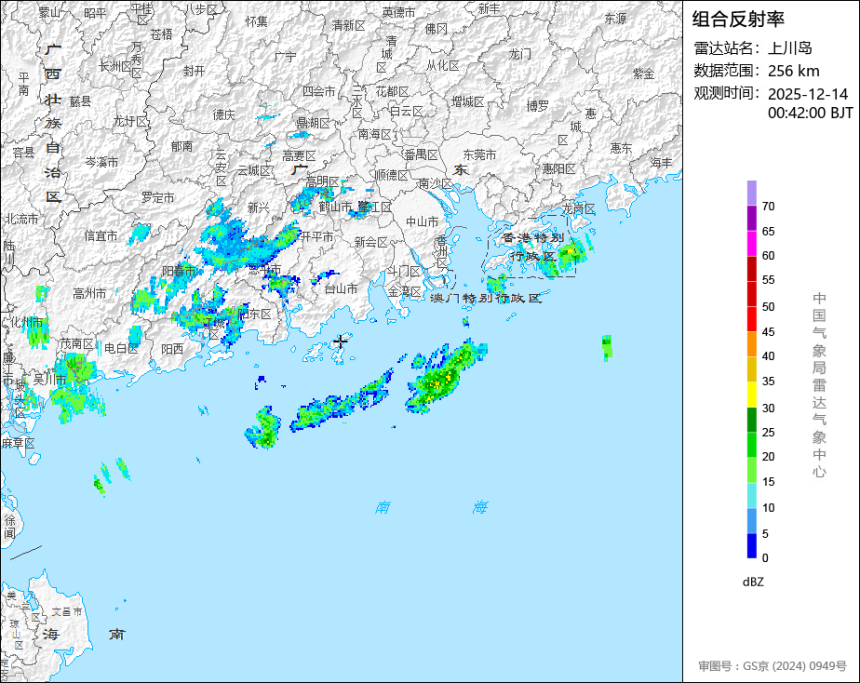Image resolution: width=860 pixels, height=683 pixels.
Task: Click the 阳西 map label
Action: tap(172, 349)
